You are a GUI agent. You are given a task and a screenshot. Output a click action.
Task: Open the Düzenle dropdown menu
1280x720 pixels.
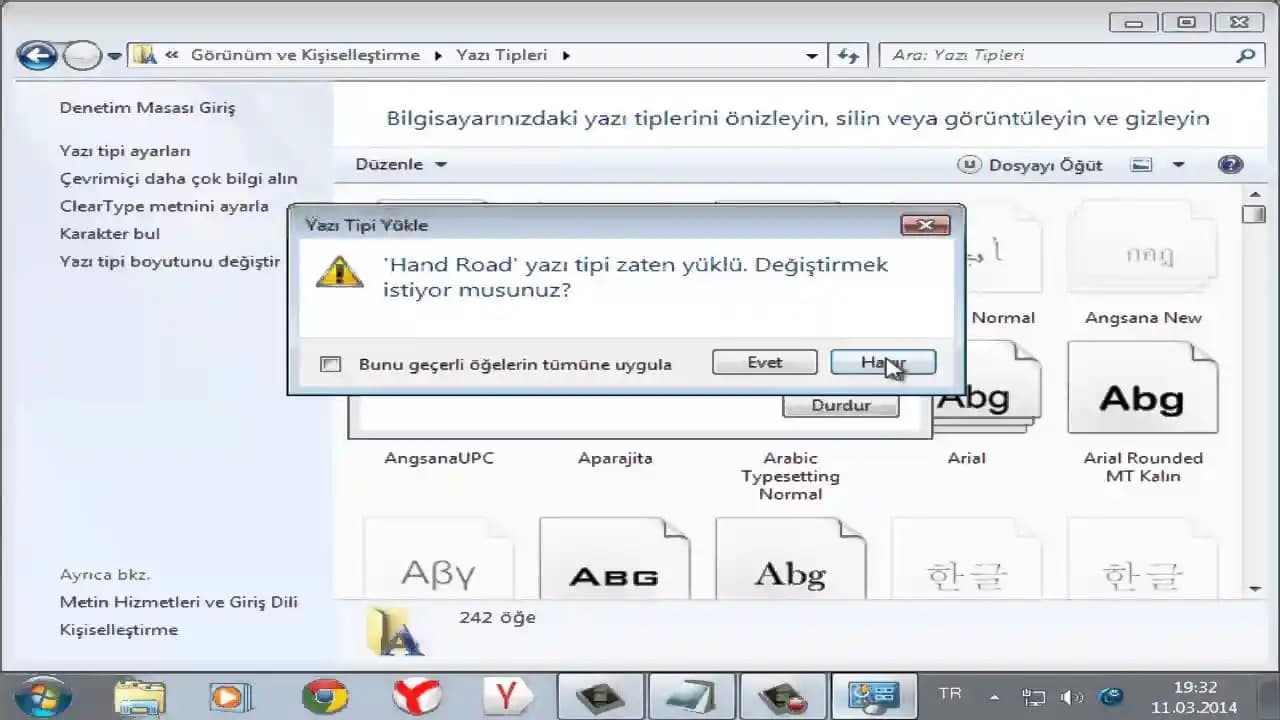coord(396,164)
